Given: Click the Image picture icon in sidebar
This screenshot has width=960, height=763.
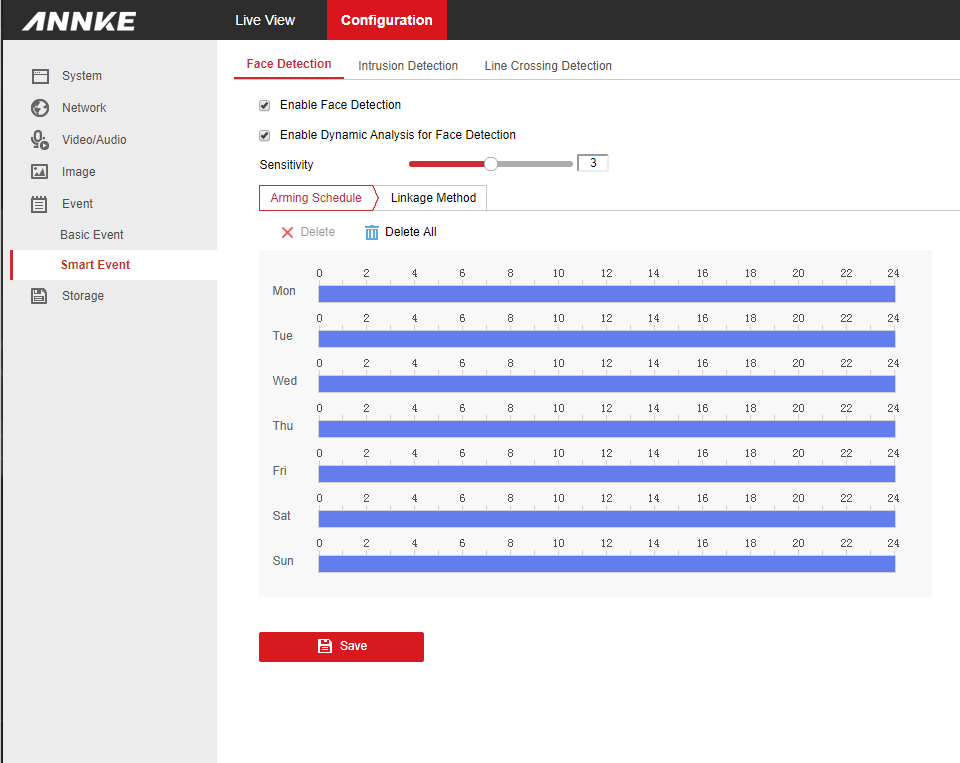Looking at the screenshot, I should tap(40, 172).
